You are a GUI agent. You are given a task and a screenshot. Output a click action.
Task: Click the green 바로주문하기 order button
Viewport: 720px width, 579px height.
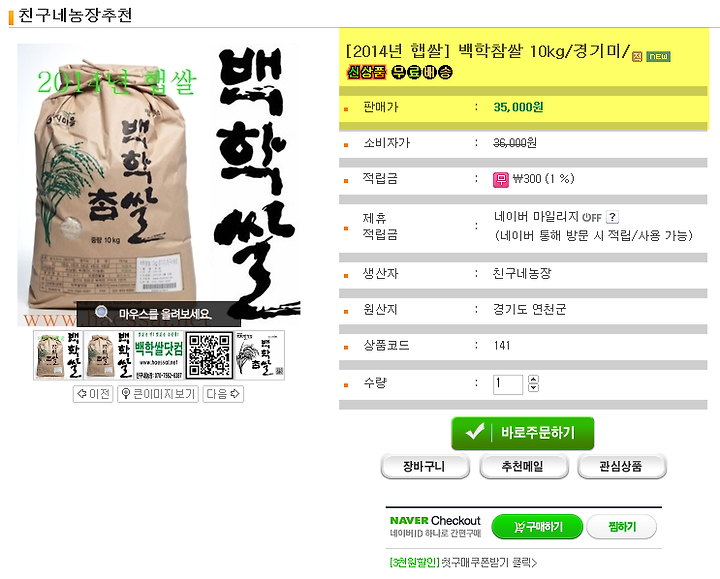click(x=523, y=433)
